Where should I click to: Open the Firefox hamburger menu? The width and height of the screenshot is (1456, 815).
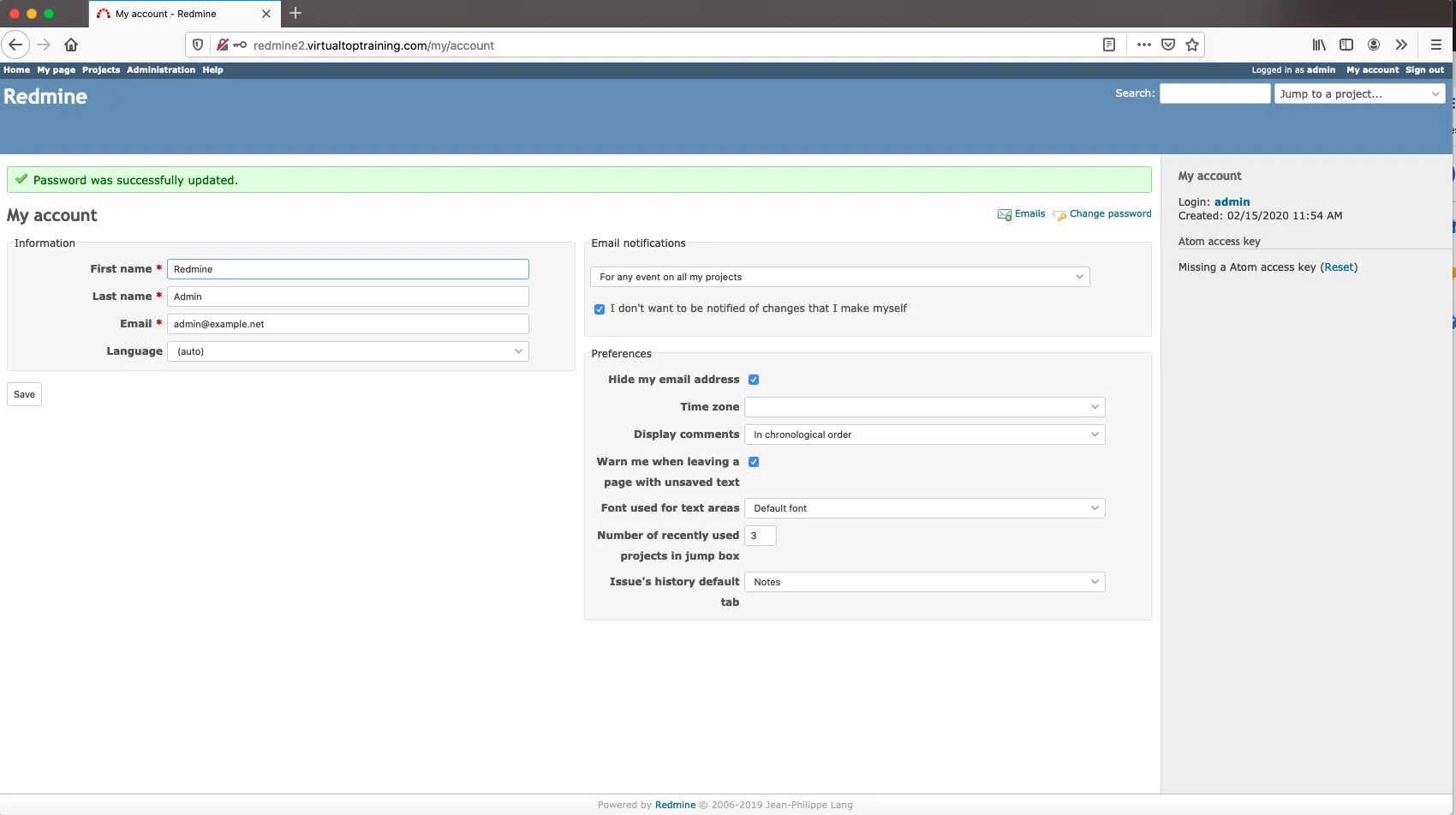[1436, 45]
